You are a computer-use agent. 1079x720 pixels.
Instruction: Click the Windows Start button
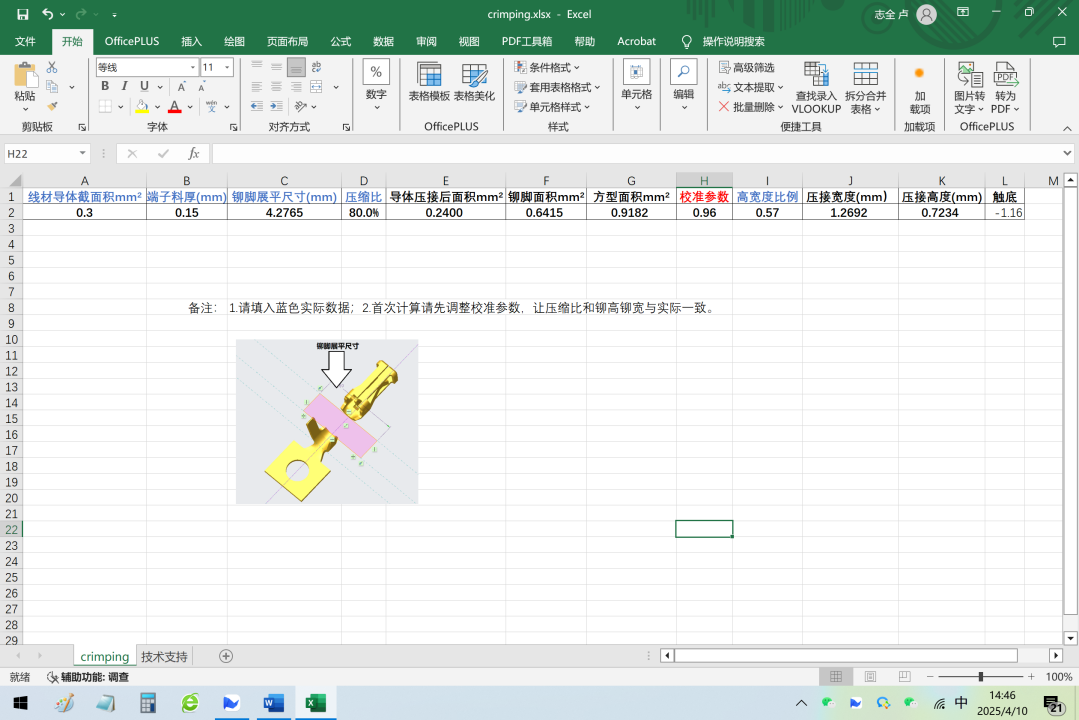coord(21,703)
